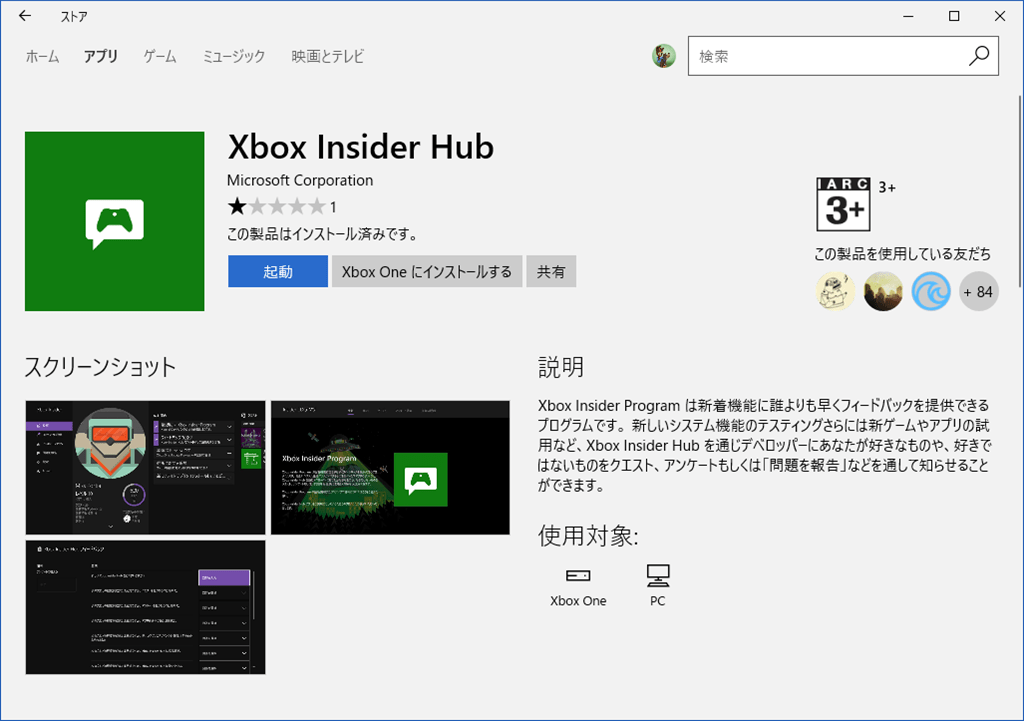The height and width of the screenshot is (721, 1024).
Task: Open first friend's avatar with the robot drawing
Action: 835,291
